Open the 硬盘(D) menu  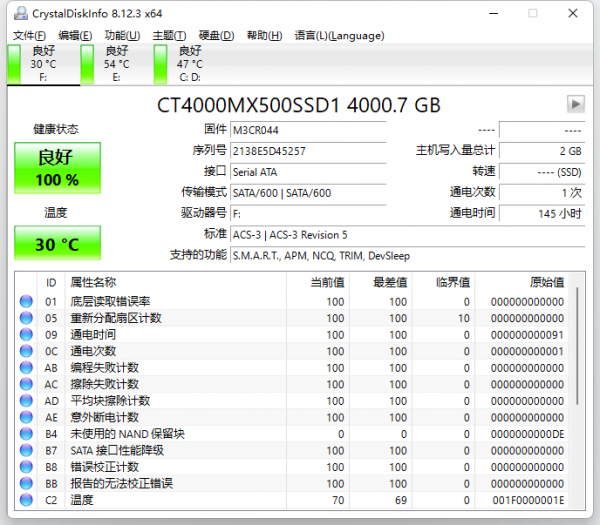(216, 35)
